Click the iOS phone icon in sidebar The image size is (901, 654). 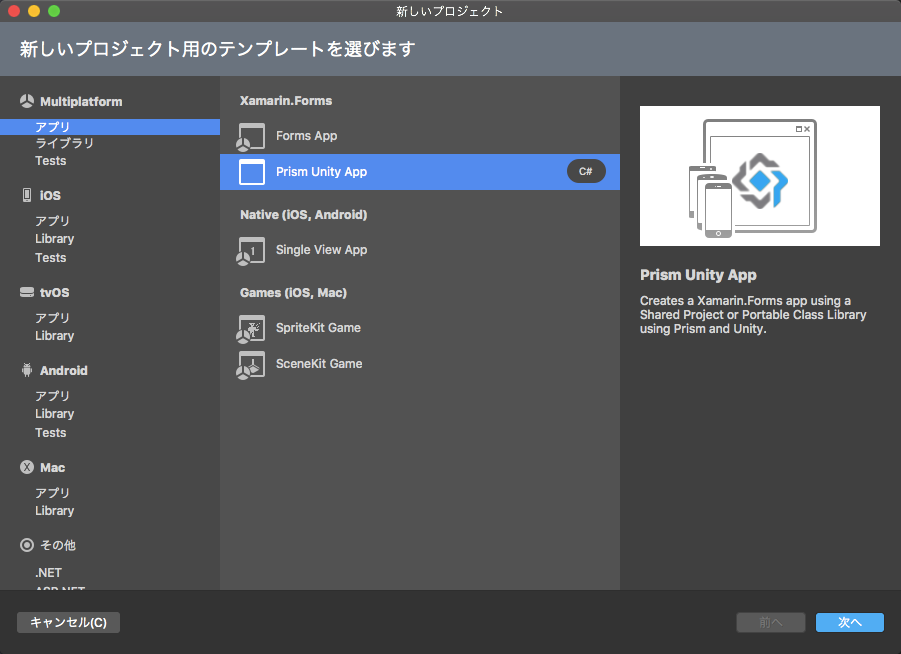[x=27, y=195]
